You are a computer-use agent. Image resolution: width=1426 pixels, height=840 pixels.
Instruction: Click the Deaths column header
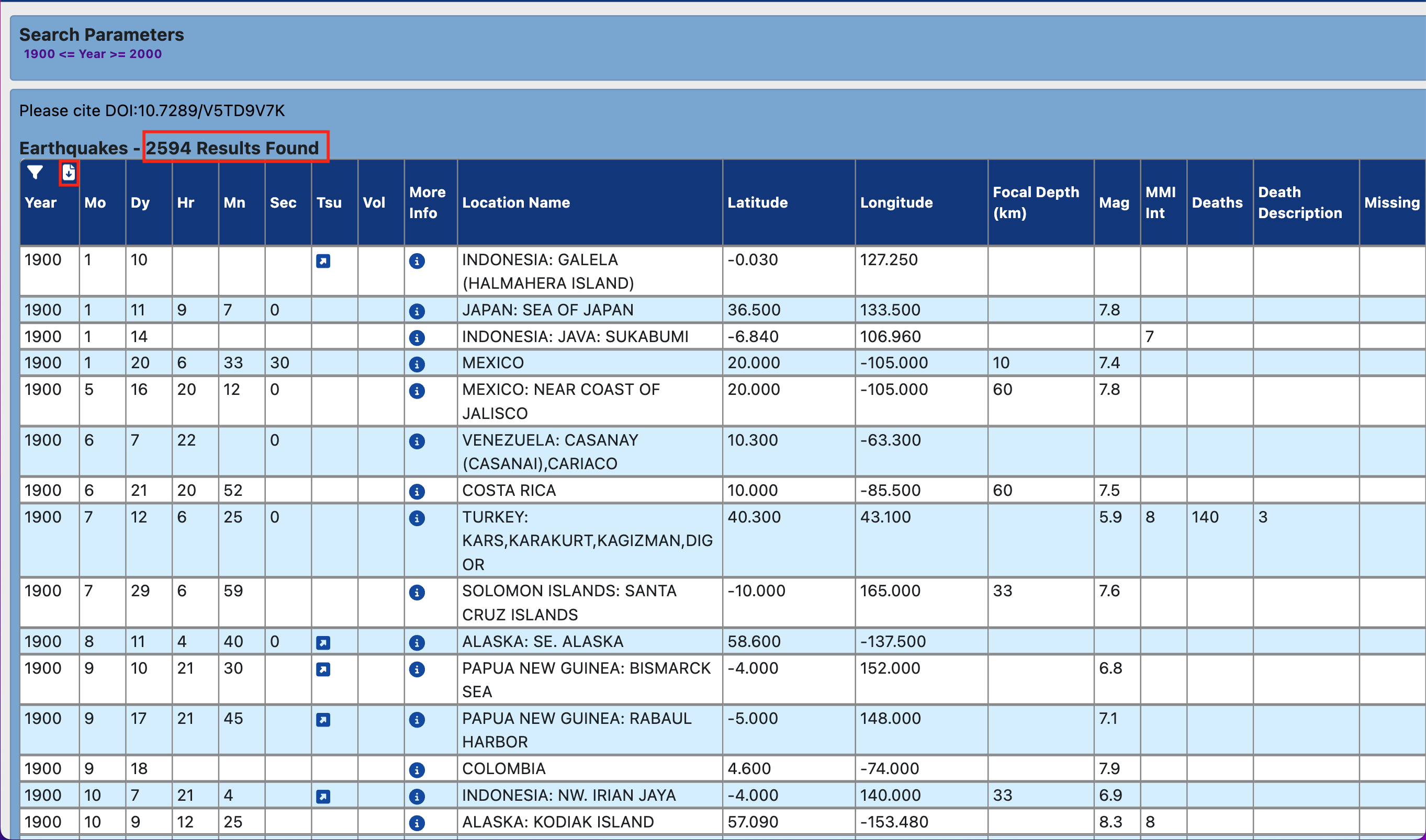[1217, 202]
